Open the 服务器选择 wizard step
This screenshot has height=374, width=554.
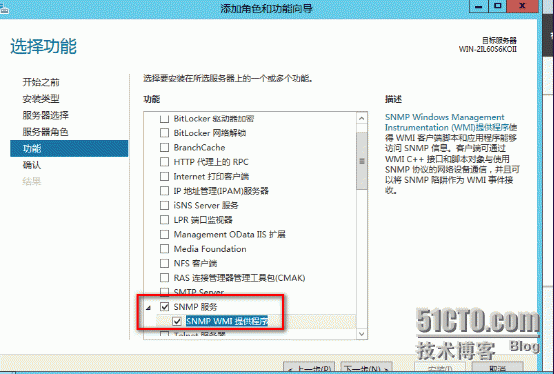46,115
